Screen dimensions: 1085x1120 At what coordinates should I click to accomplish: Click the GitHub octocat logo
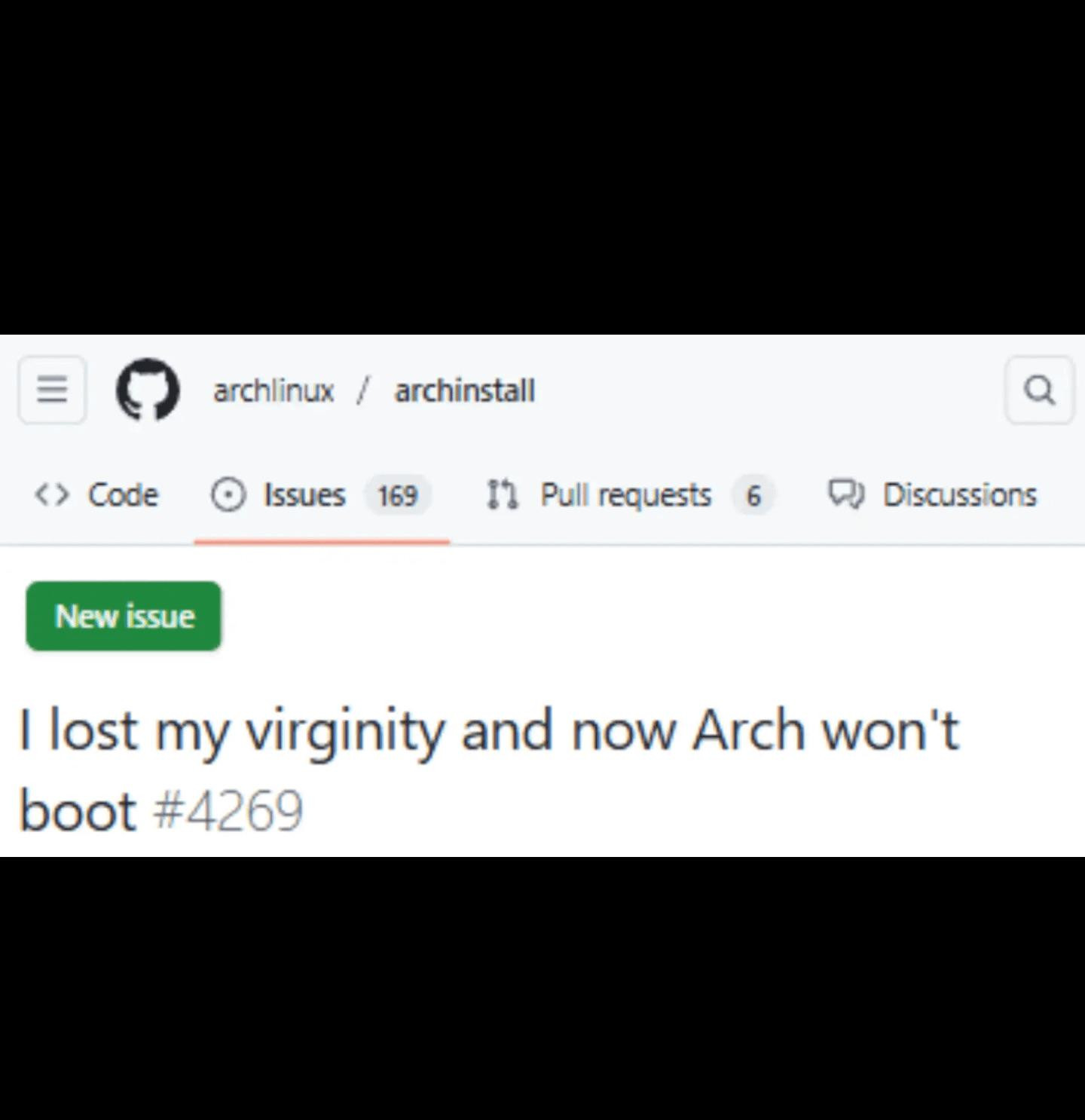point(148,390)
